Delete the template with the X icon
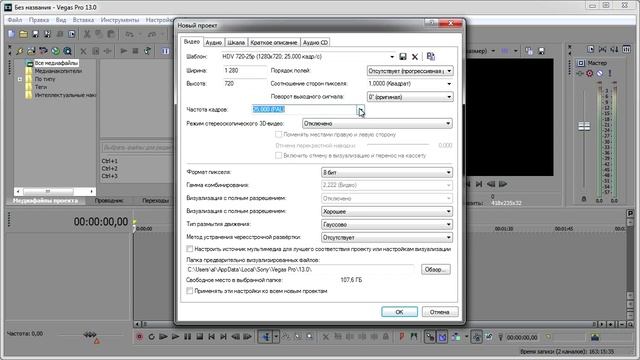The image size is (640, 360). 415,57
